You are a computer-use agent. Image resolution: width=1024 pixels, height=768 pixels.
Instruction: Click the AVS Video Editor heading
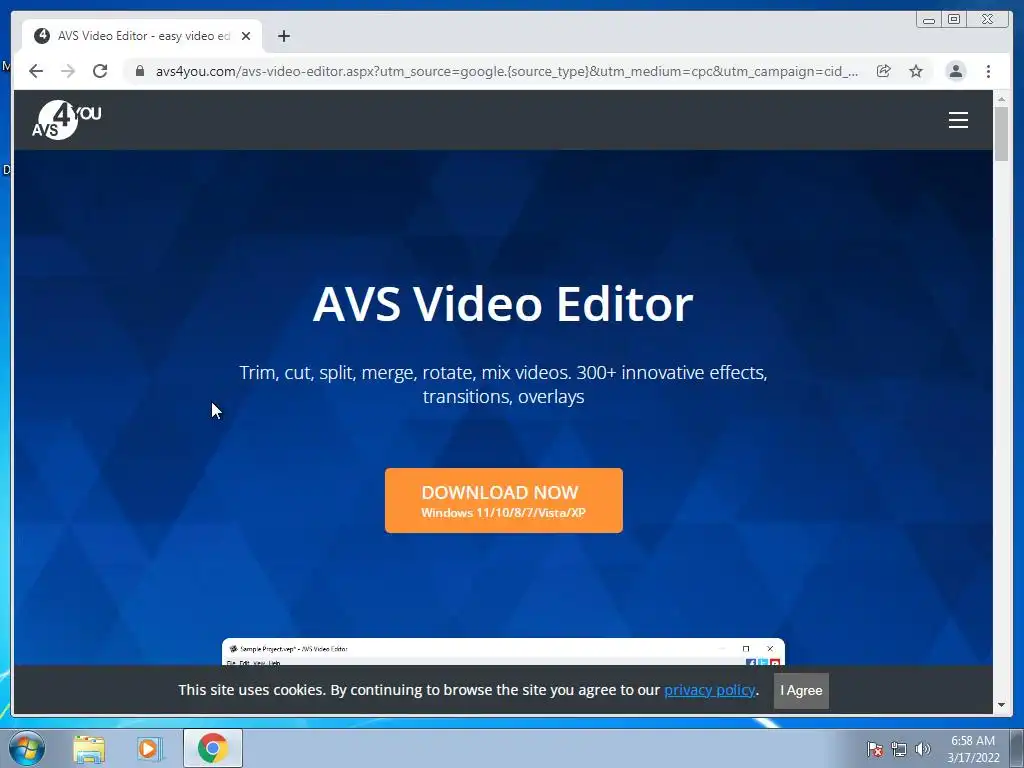(503, 304)
